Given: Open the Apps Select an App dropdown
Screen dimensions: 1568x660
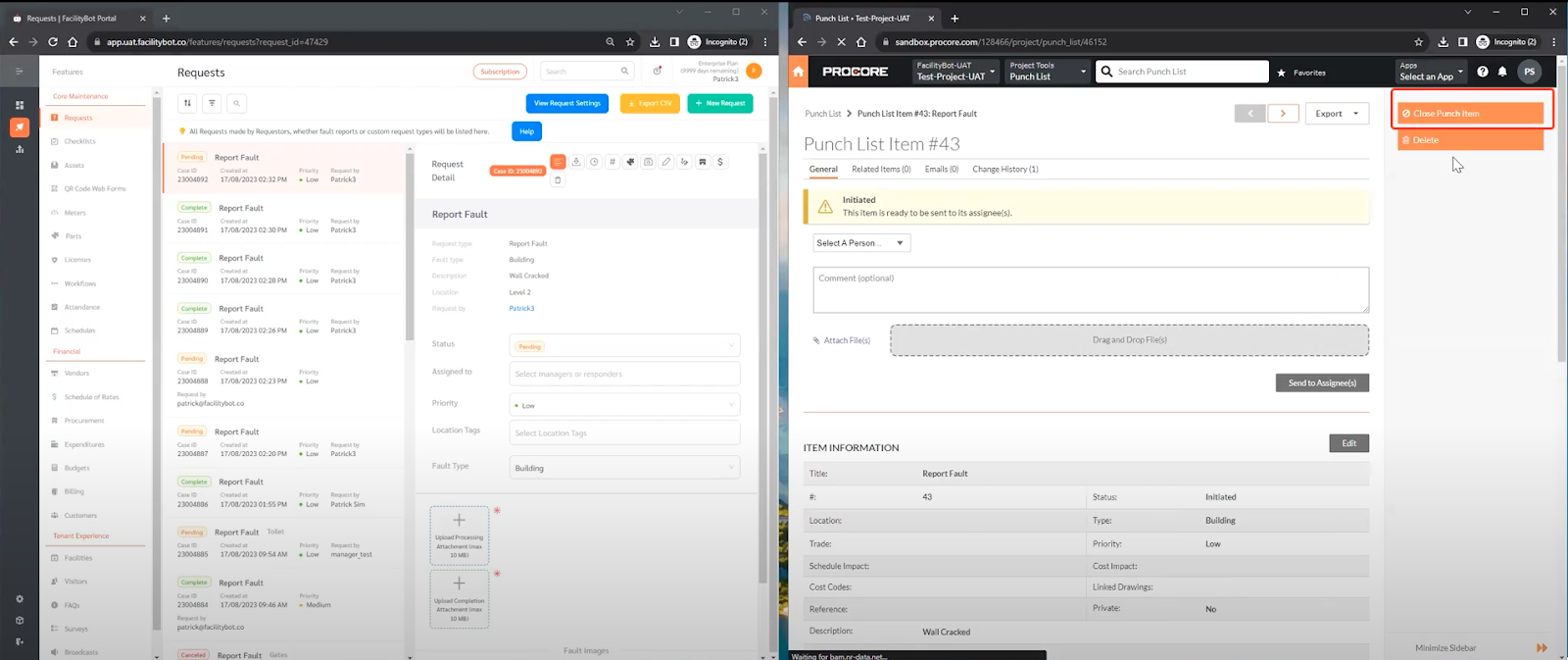Looking at the screenshot, I should point(1431,72).
